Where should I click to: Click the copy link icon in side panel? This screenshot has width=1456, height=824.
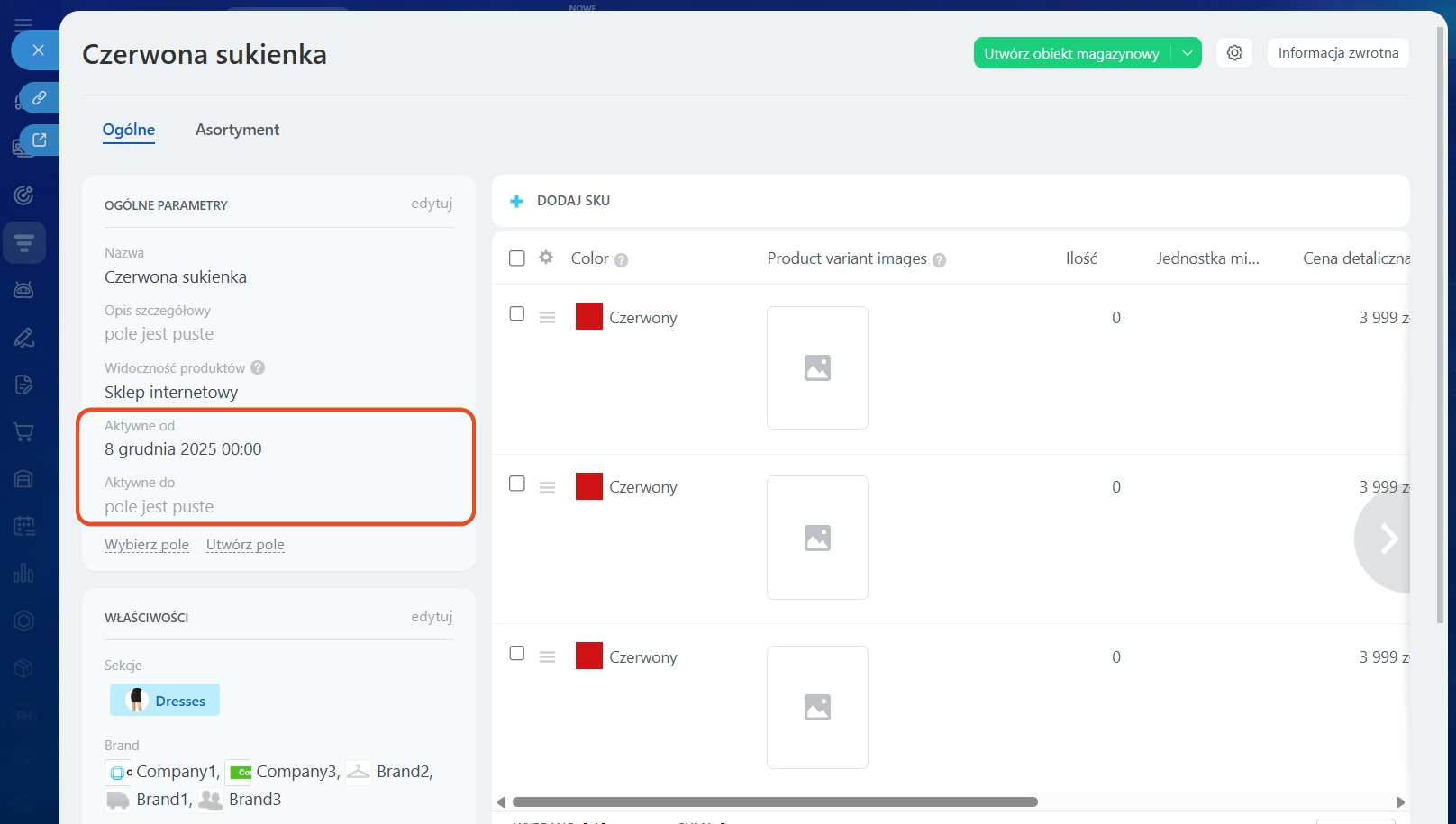[40, 97]
